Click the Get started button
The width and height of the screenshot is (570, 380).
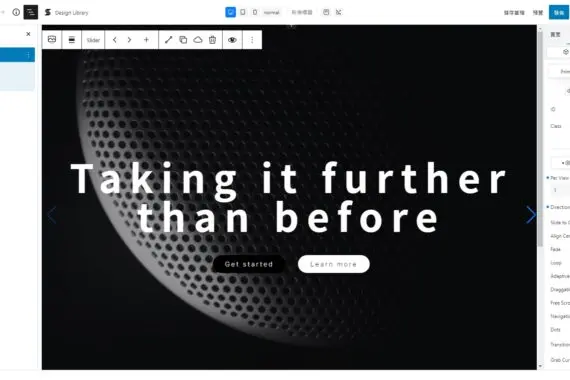(249, 264)
